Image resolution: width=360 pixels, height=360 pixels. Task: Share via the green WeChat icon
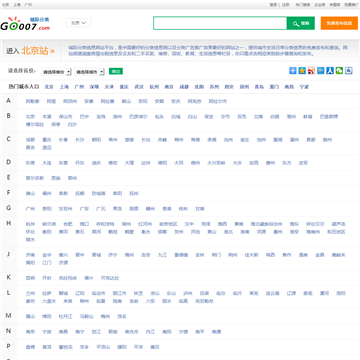click(339, 71)
